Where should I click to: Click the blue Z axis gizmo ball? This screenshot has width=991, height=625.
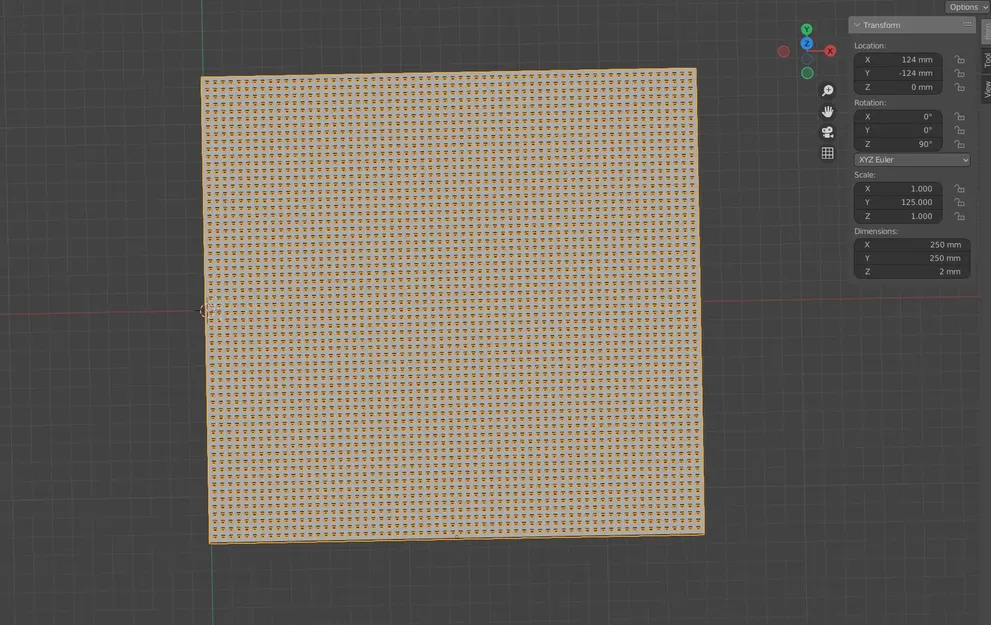[806, 43]
